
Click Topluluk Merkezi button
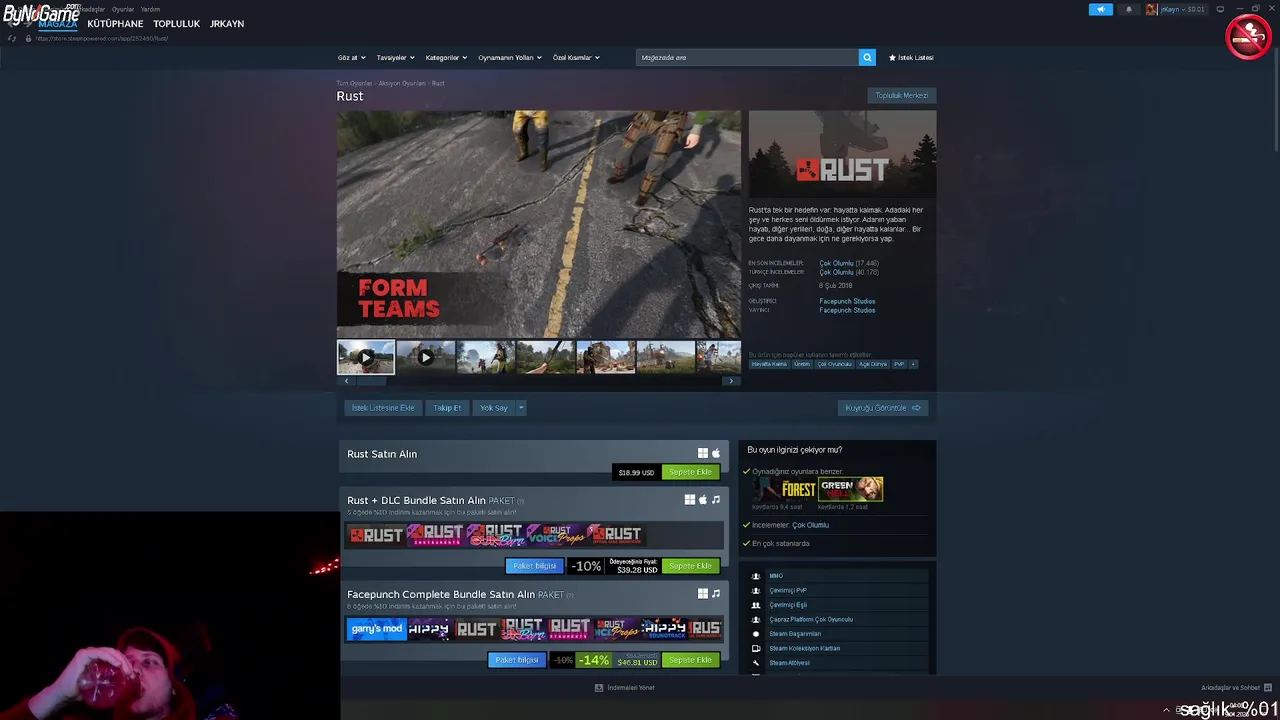coord(902,95)
